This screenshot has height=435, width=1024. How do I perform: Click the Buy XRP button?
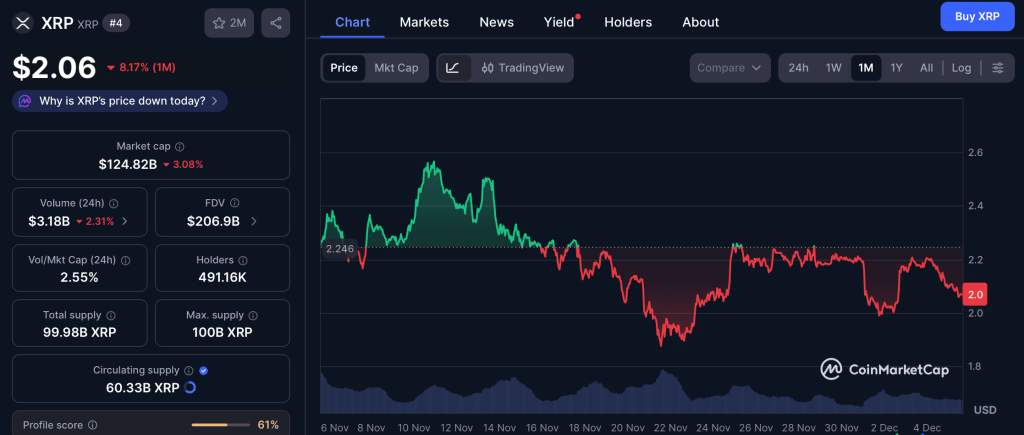977,17
